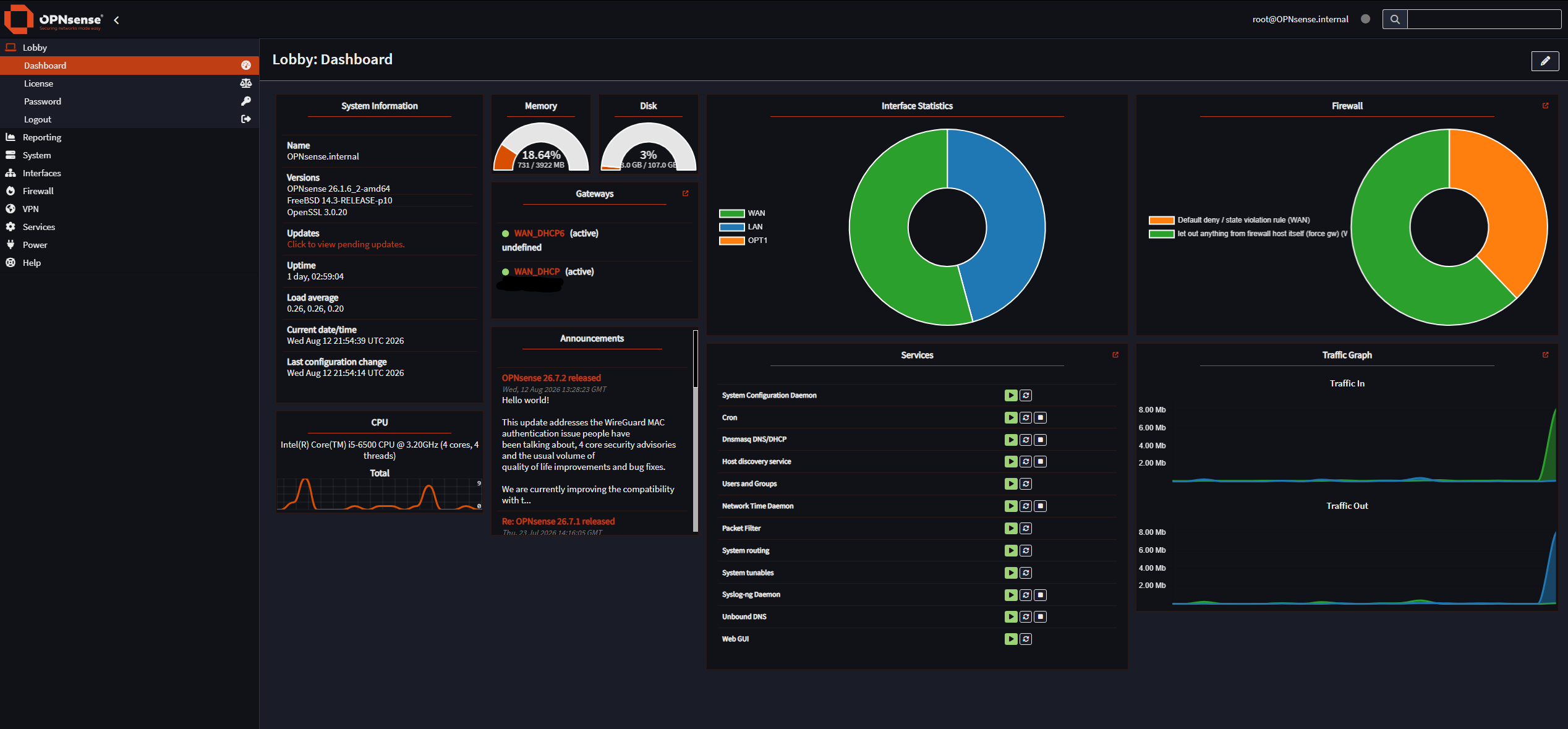
Task: Expand the Interfaces menu section
Action: 129,173
